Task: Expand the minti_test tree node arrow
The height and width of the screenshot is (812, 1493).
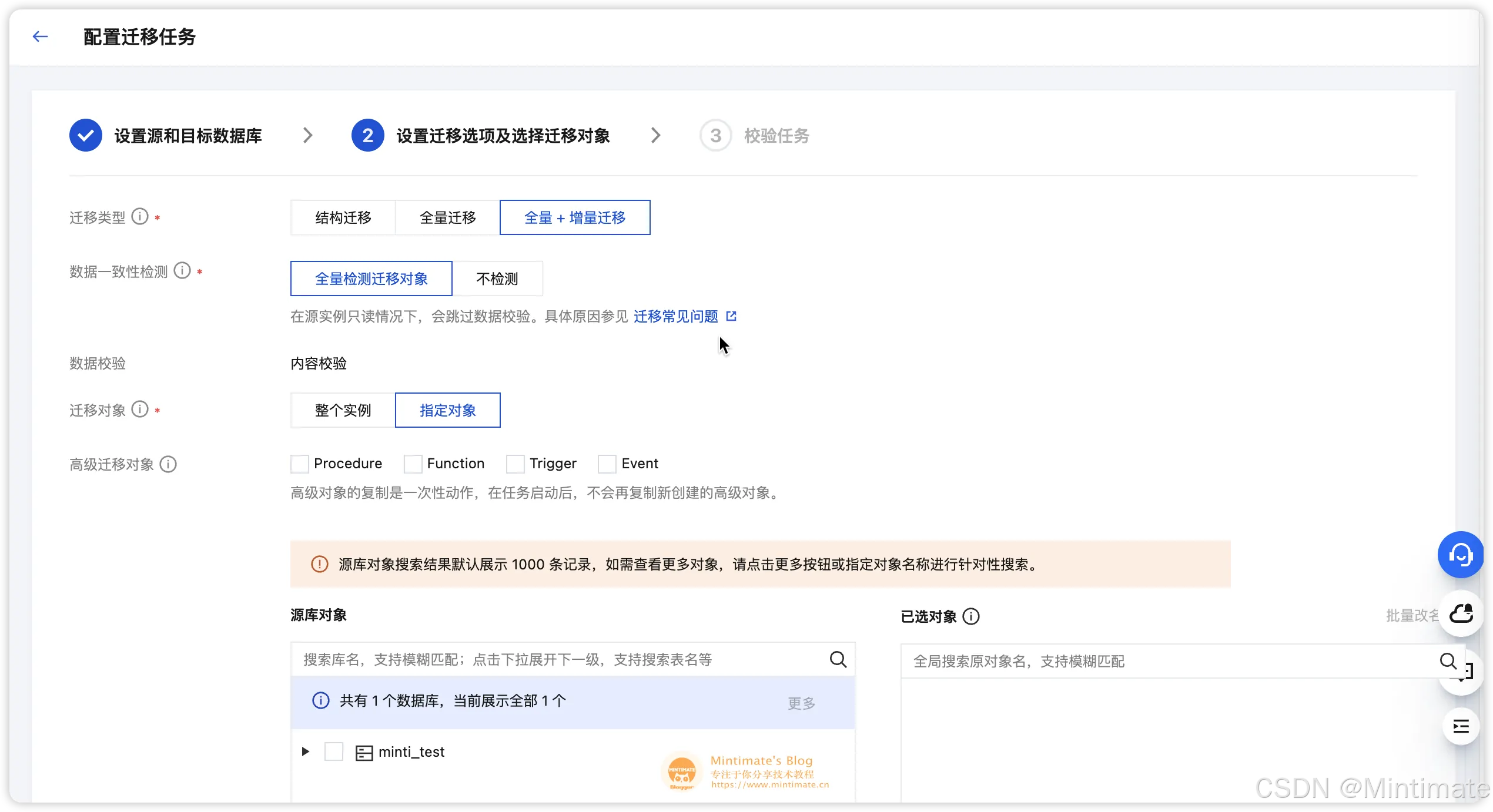Action: coord(306,752)
